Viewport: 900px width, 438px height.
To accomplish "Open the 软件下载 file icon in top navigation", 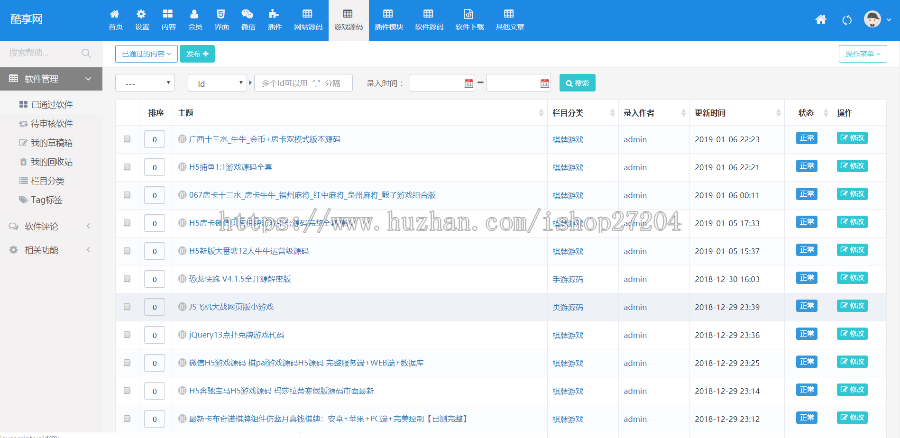I will (469, 14).
